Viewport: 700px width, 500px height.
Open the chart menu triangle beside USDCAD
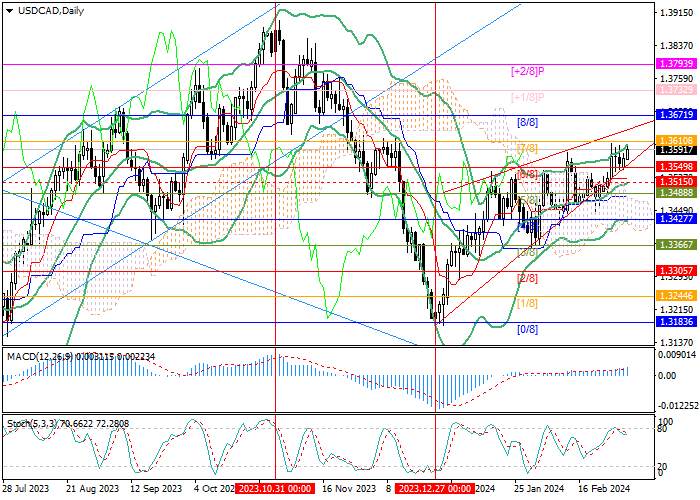(x=10, y=11)
